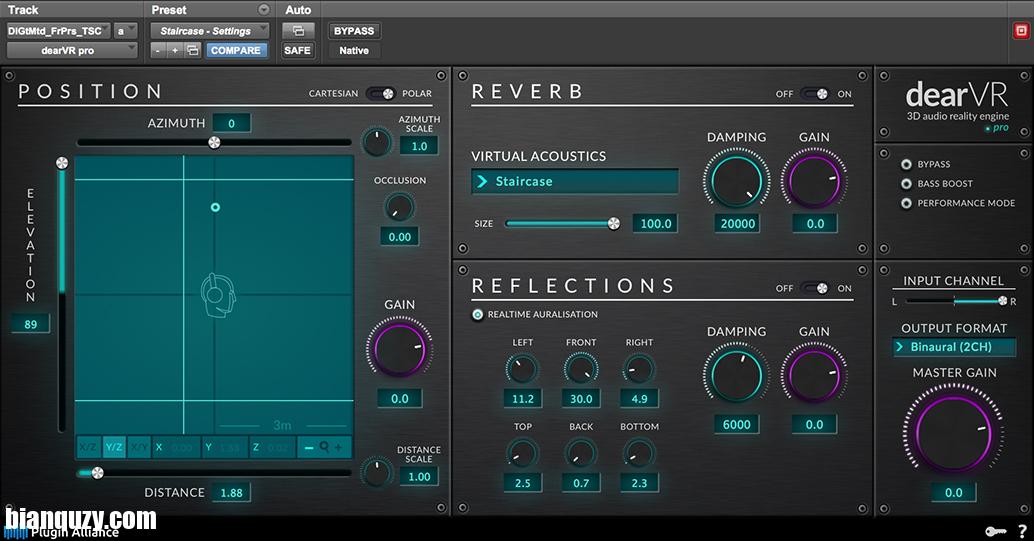Toggle the Reverb off/on switch
The width and height of the screenshot is (1034, 541).
coord(814,94)
